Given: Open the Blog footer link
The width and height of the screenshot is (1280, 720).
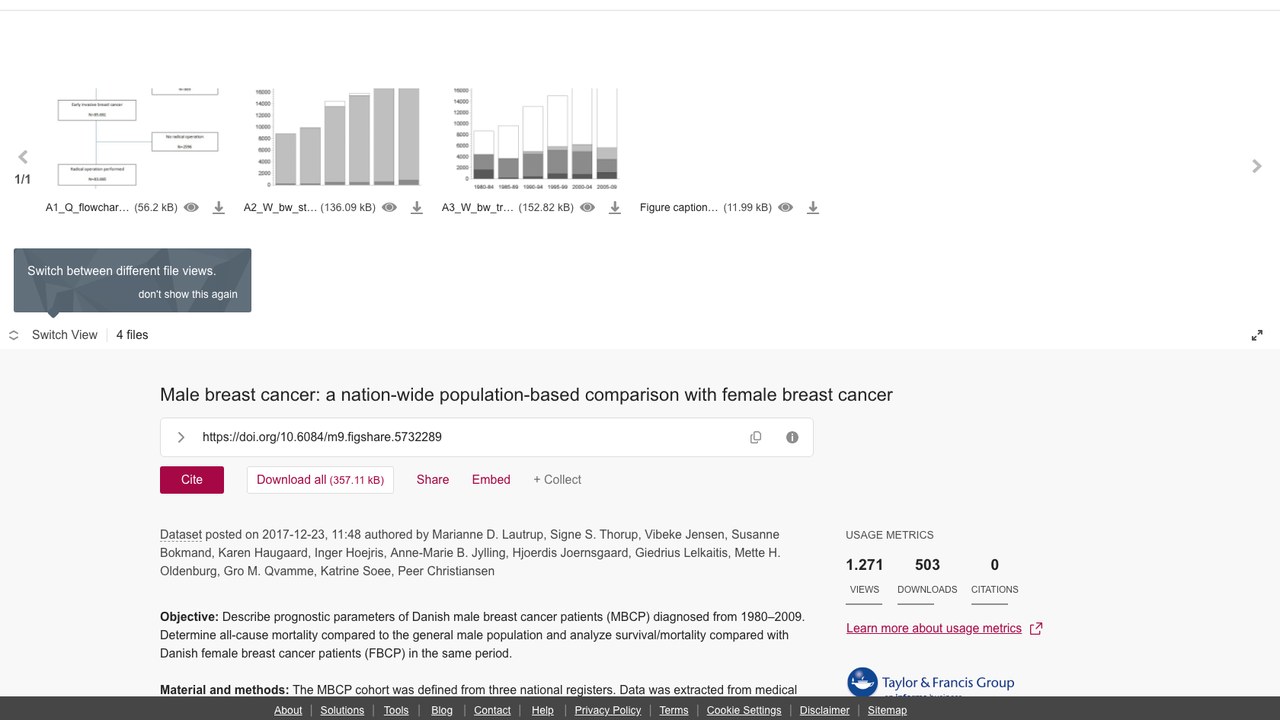Looking at the screenshot, I should [x=442, y=710].
